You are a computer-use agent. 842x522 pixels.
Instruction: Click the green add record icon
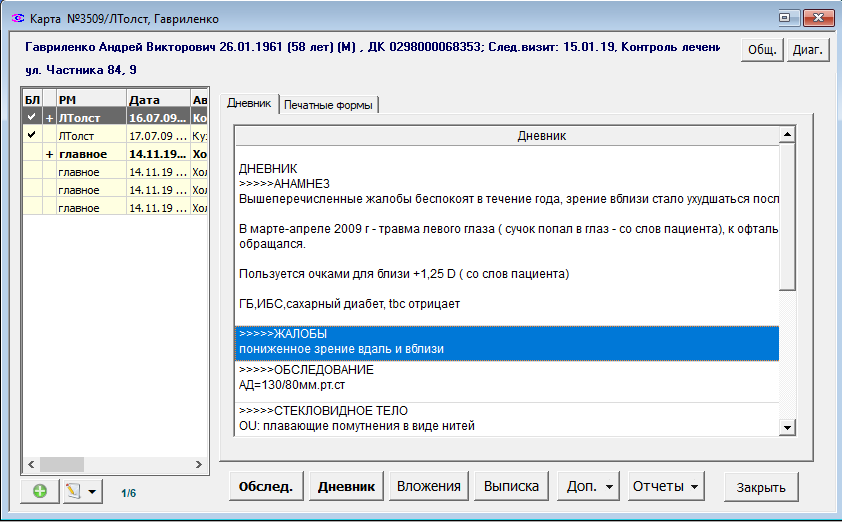[x=39, y=491]
